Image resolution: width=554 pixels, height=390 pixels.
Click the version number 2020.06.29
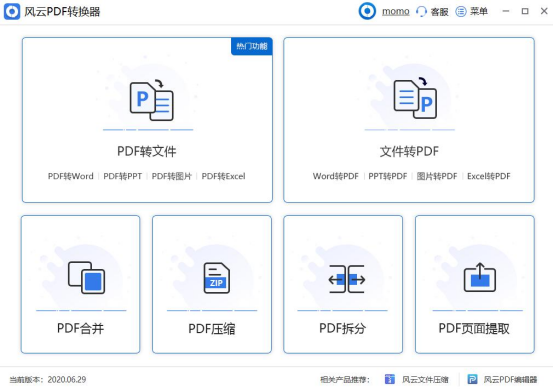[x=67, y=379]
